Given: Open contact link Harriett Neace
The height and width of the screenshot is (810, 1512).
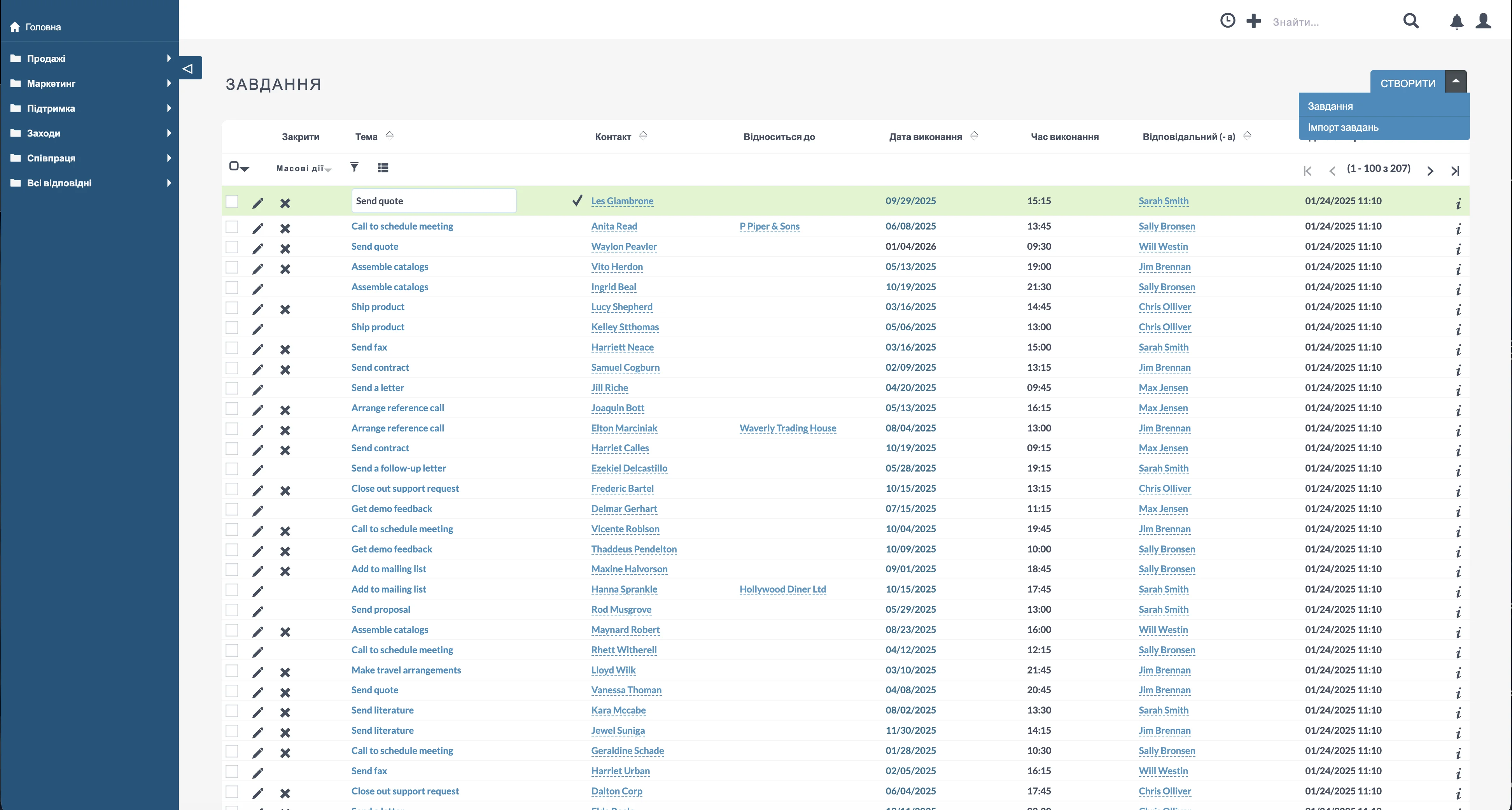Looking at the screenshot, I should pos(622,347).
